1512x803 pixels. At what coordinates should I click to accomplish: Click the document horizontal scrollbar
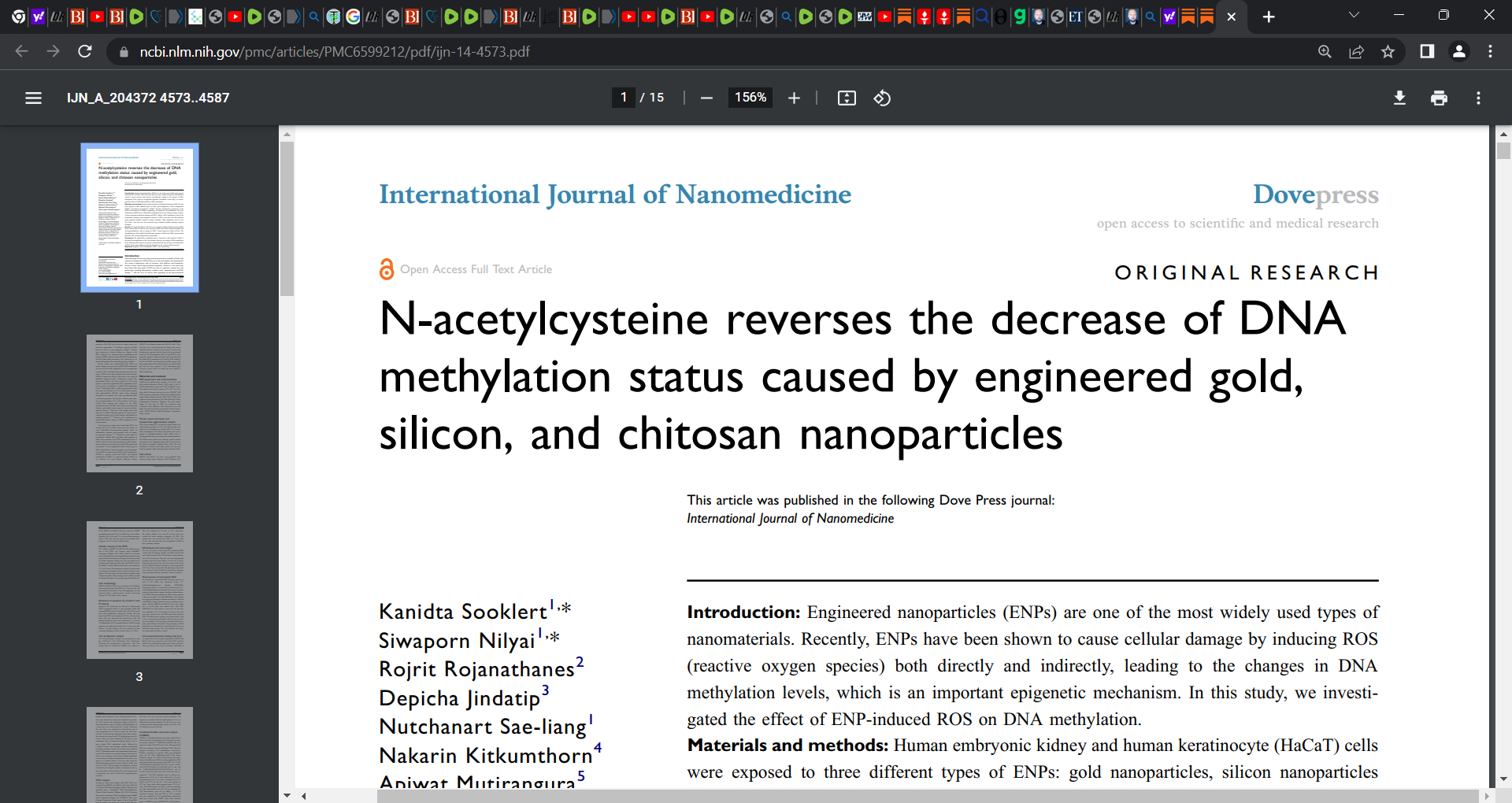coord(928,796)
